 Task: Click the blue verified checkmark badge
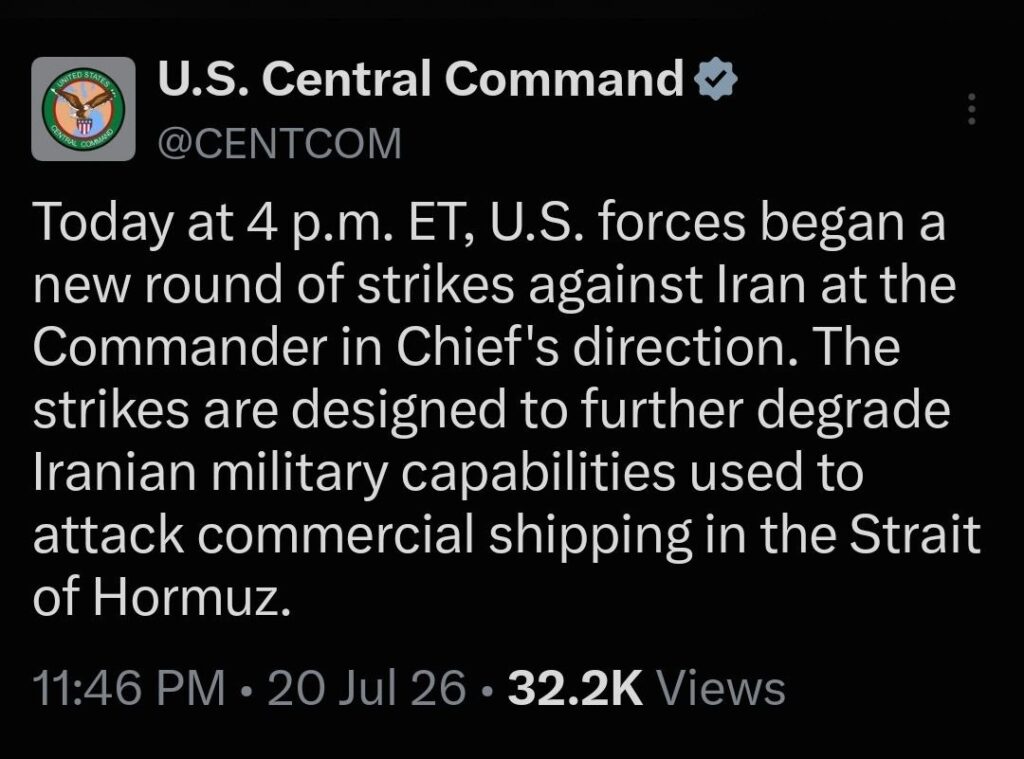click(715, 78)
